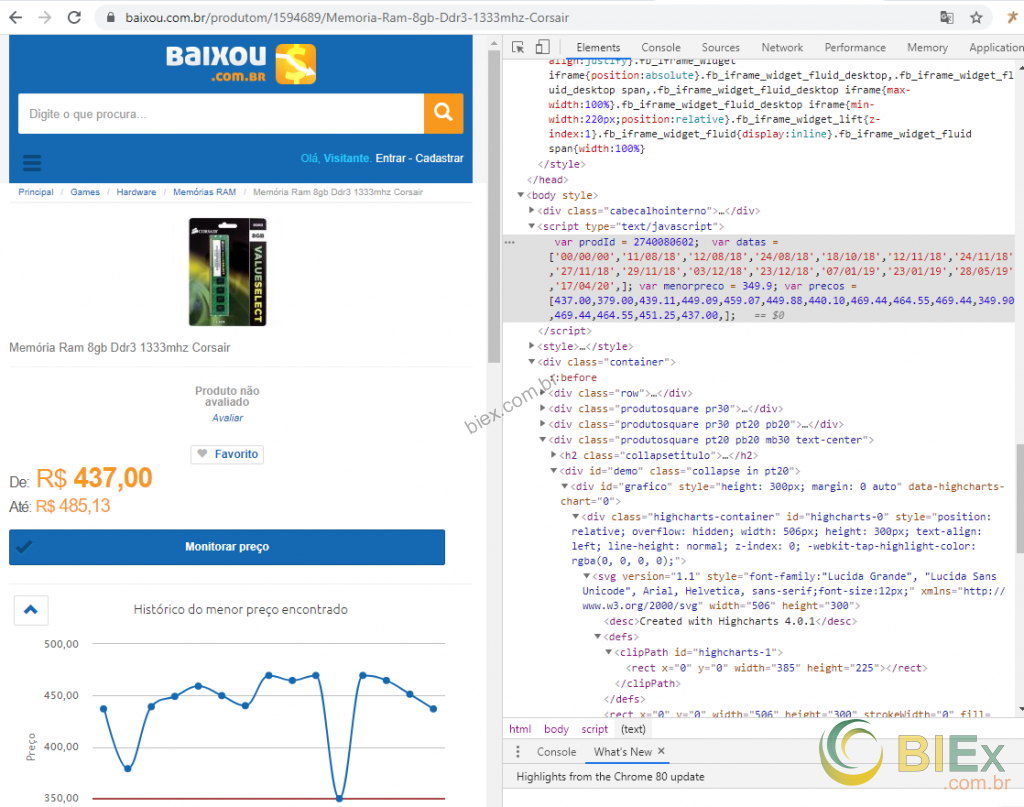Screen dimensions: 1024x807
Task: Open the Application tab in DevTools
Action: coord(997,48)
